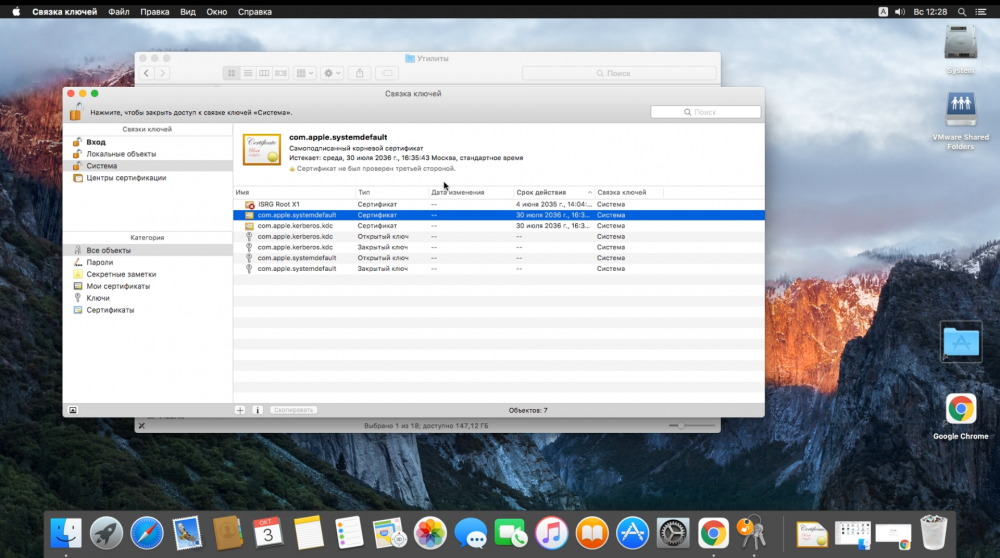Show info for the selected item with the i button
1000x558 pixels.
258,410
